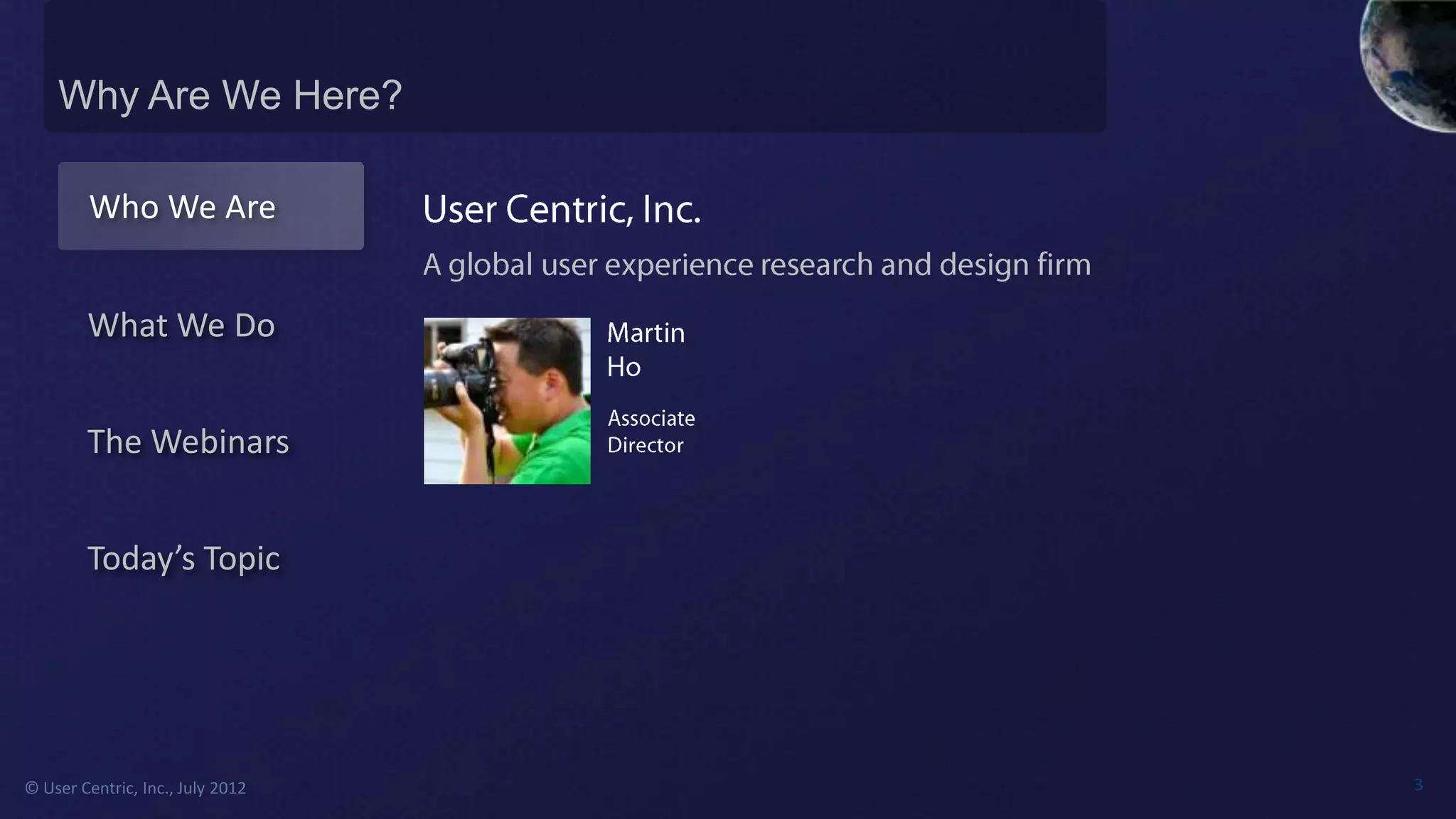Click the global user experience tagline
This screenshot has width=1456, height=819.
click(x=756, y=265)
